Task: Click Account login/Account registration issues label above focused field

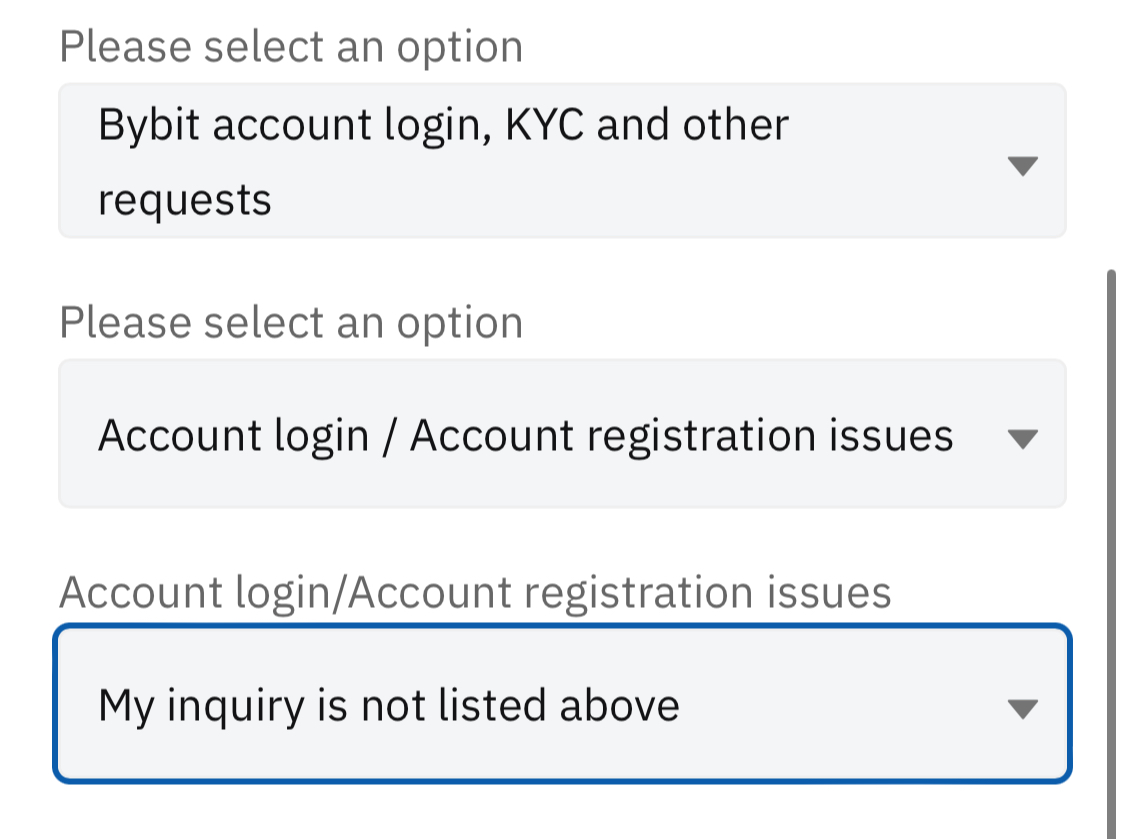Action: click(475, 592)
